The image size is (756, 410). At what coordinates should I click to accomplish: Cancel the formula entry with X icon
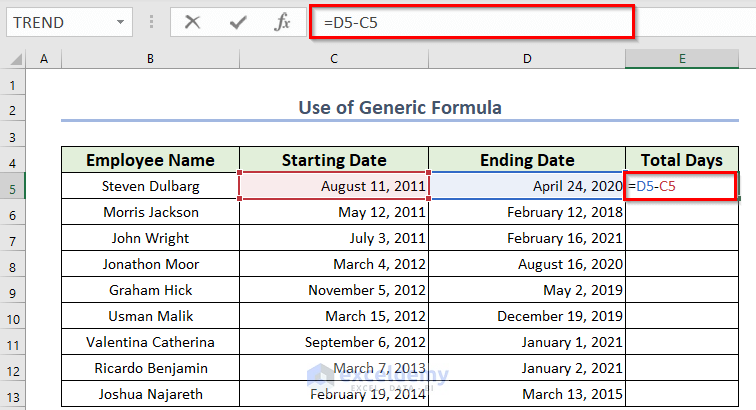point(193,21)
